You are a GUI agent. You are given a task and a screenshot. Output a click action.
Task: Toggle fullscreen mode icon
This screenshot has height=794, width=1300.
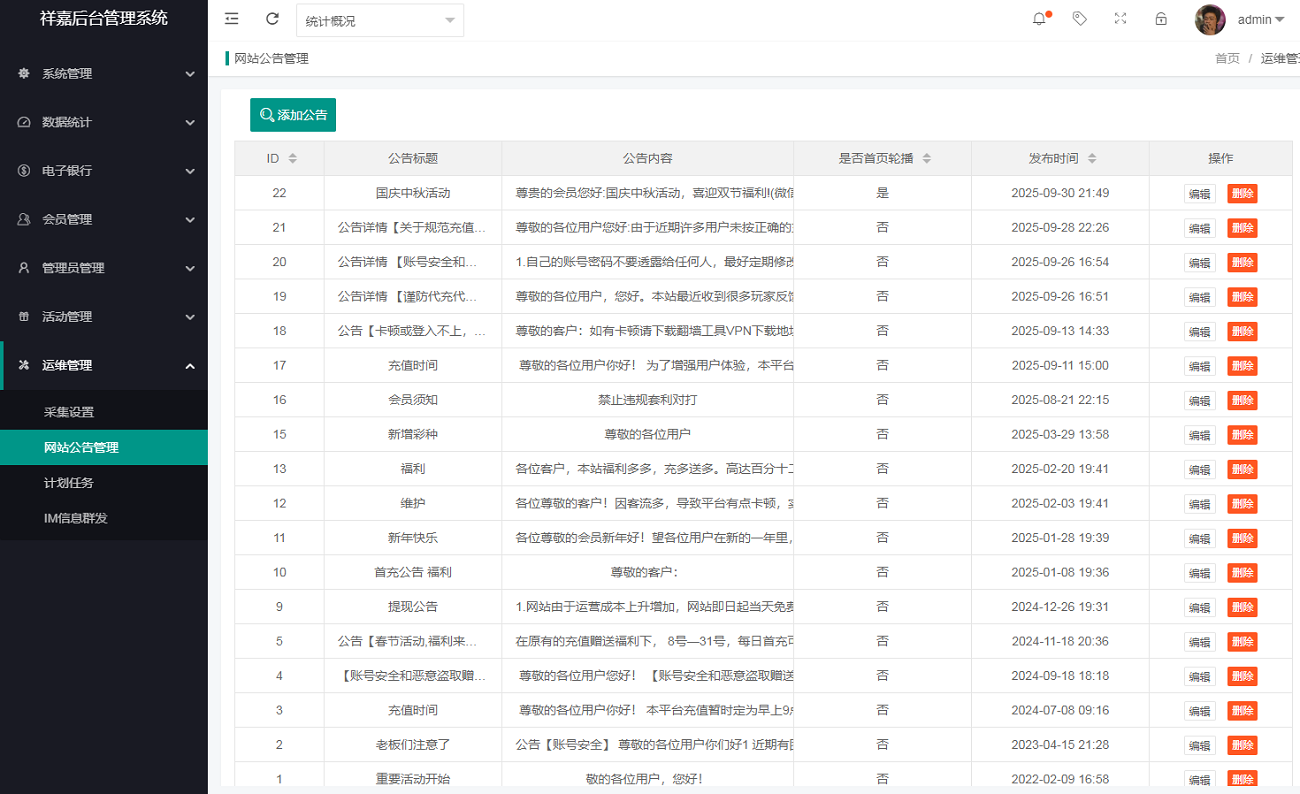pos(1120,19)
